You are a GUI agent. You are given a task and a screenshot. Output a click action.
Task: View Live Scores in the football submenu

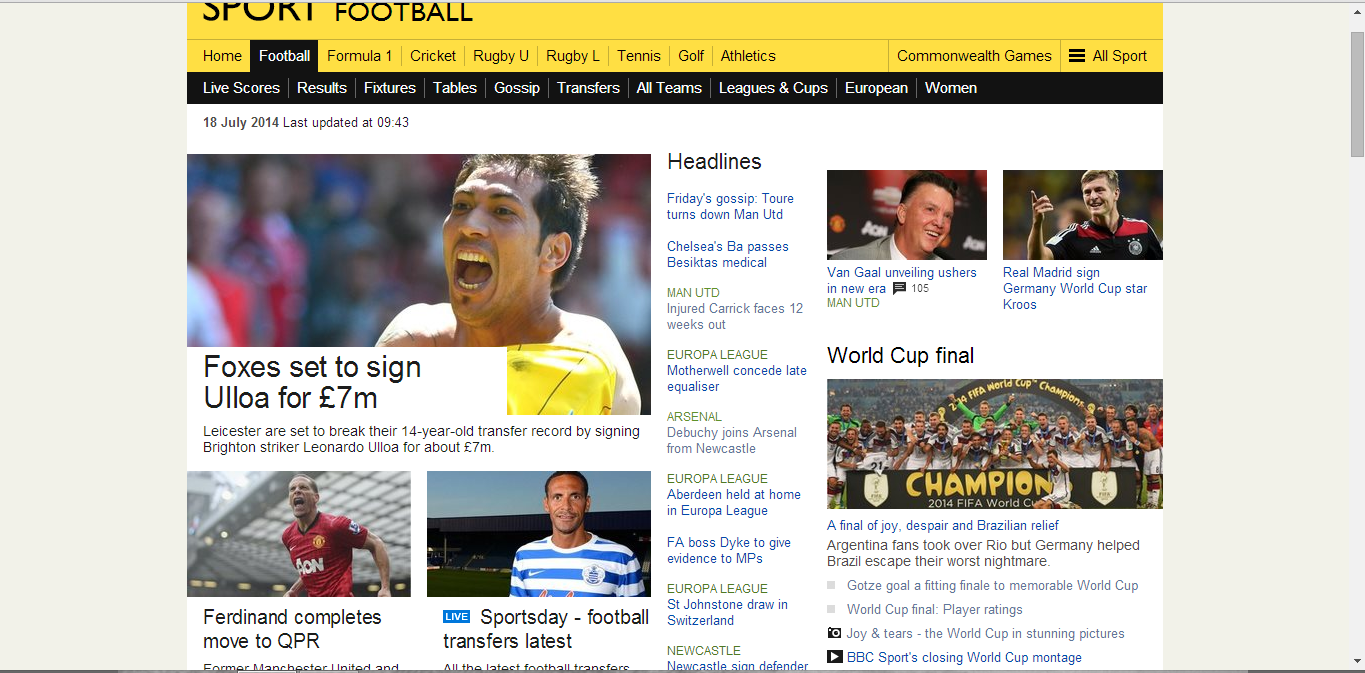(241, 88)
